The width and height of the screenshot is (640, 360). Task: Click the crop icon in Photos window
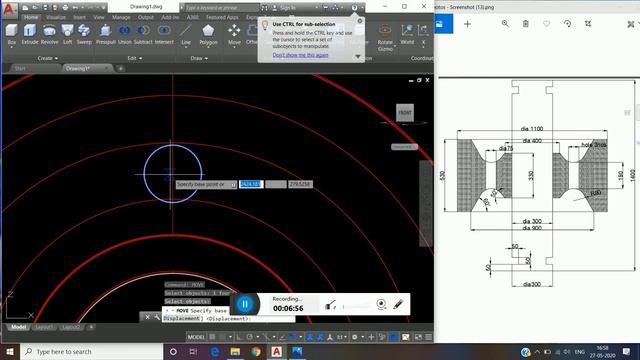(588, 24)
